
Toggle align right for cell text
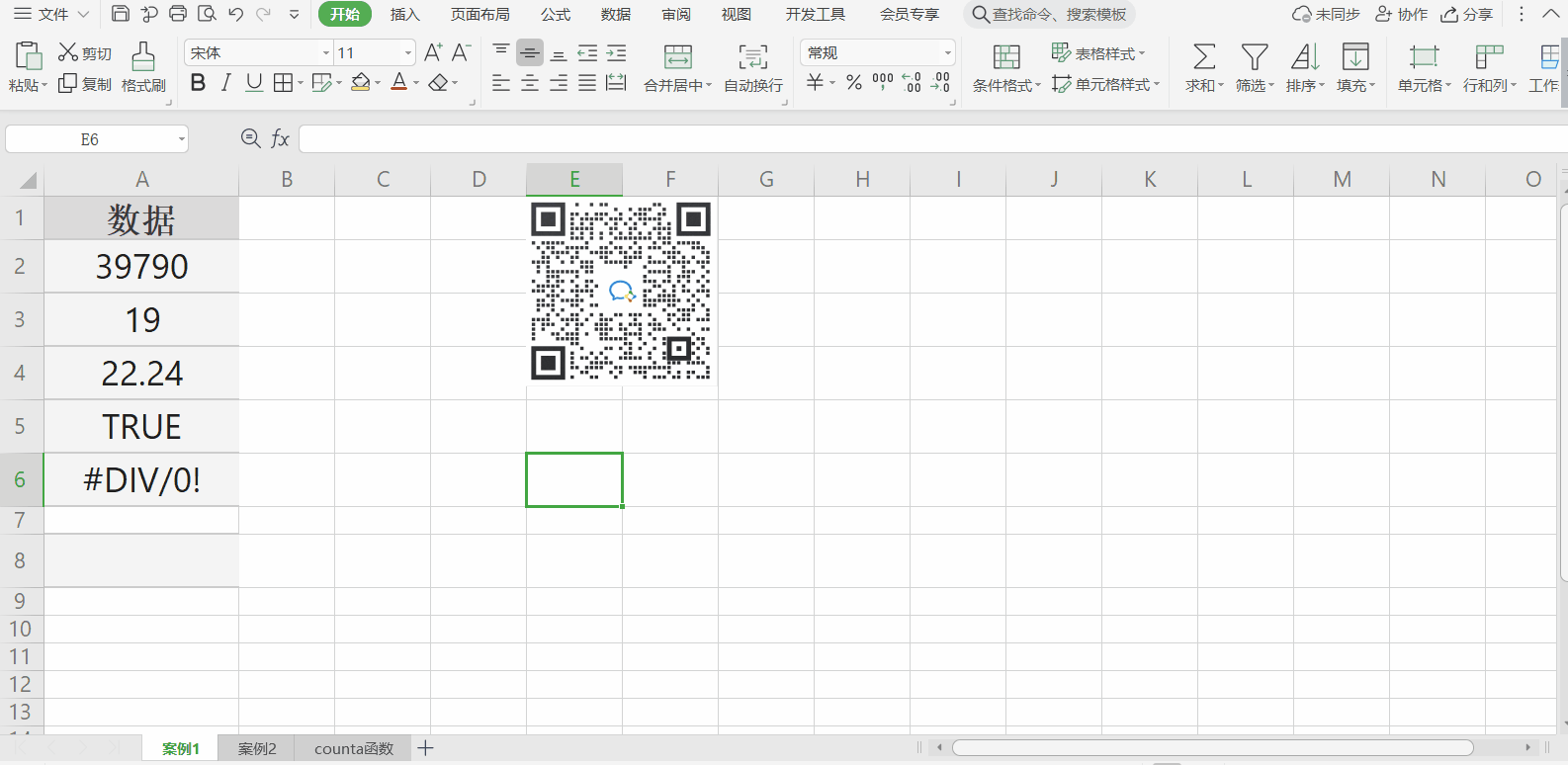click(559, 83)
